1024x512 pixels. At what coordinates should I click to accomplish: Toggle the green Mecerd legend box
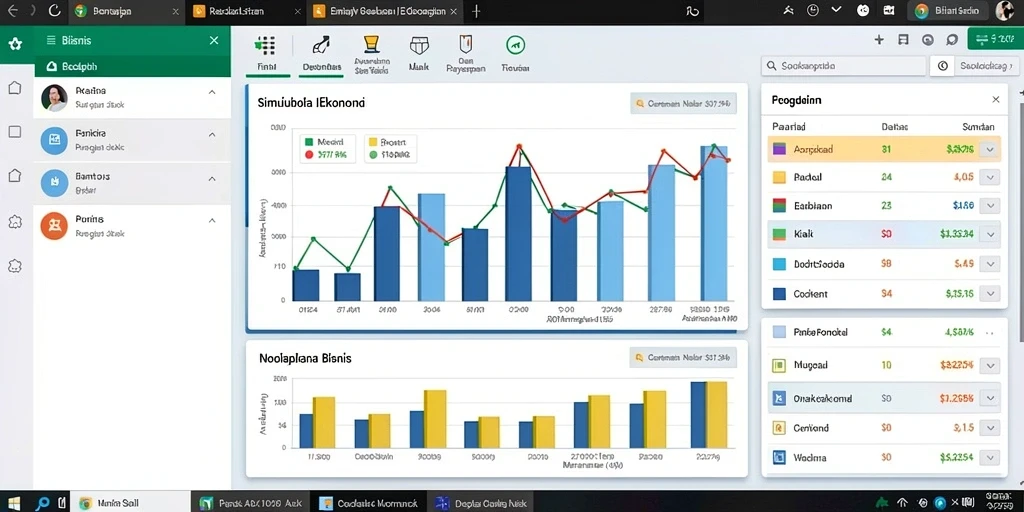pyautogui.click(x=308, y=142)
